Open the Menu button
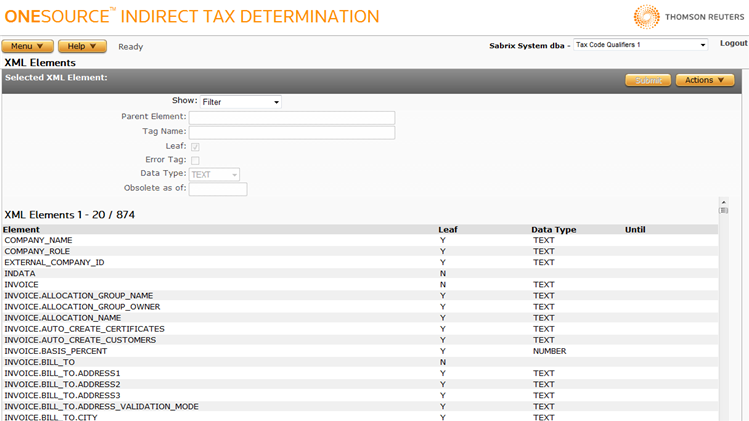 tap(27, 46)
